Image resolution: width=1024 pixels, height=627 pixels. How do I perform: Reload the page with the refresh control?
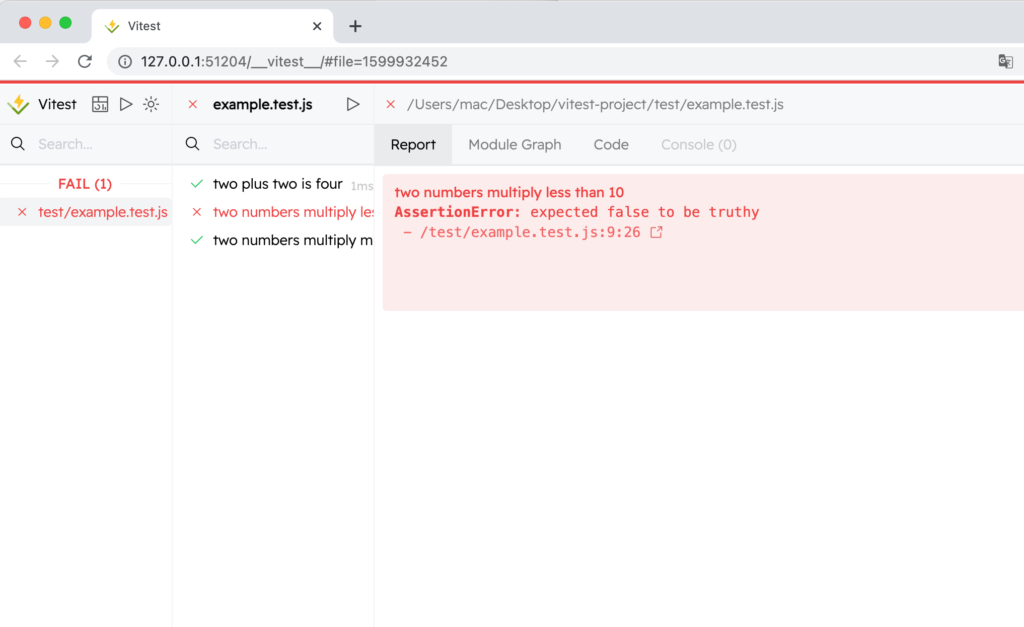(85, 61)
